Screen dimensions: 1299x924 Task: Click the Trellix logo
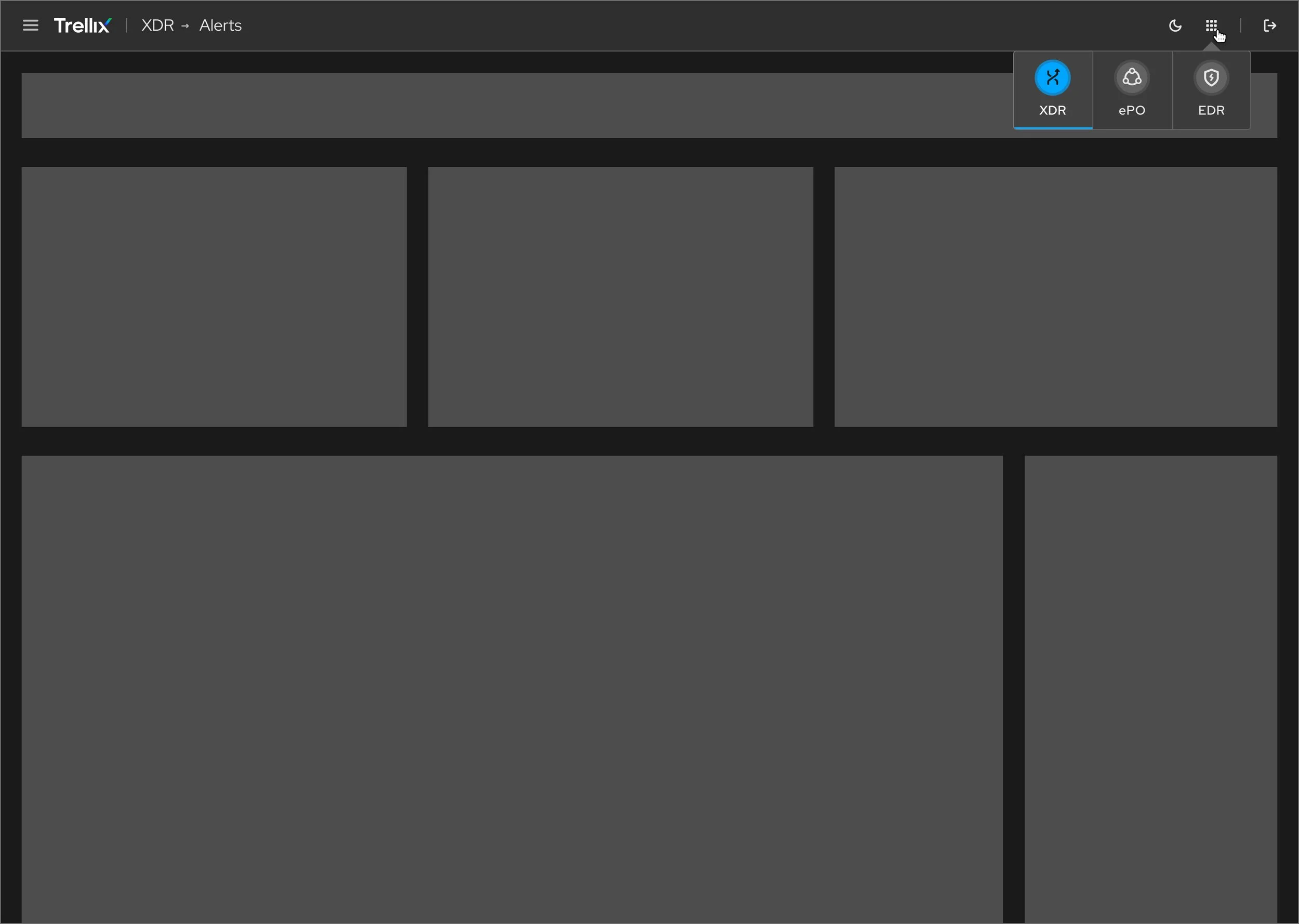coord(82,24)
